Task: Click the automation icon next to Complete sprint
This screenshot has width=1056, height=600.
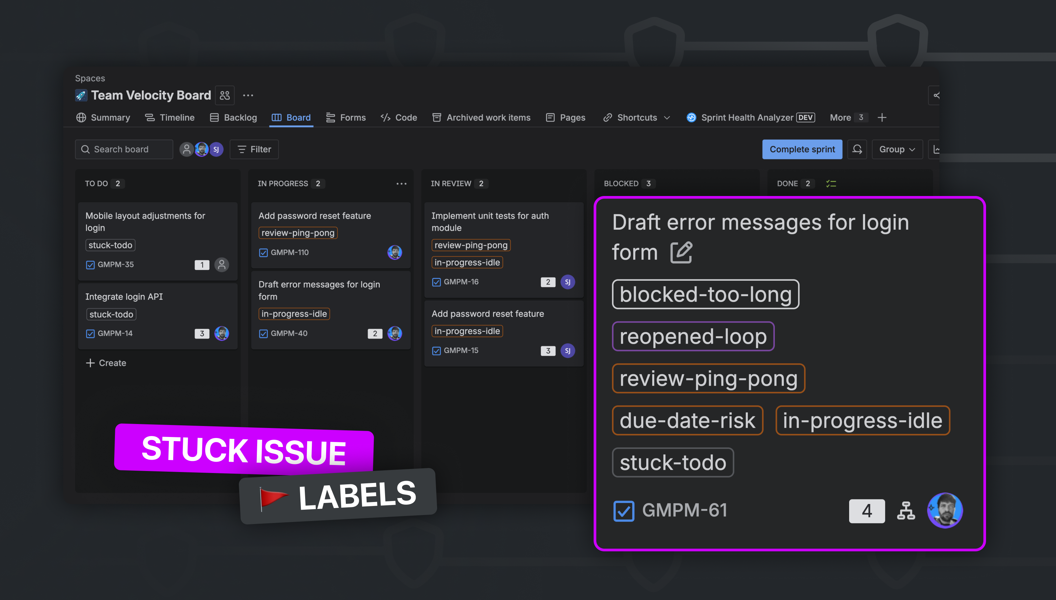Action: click(x=857, y=149)
